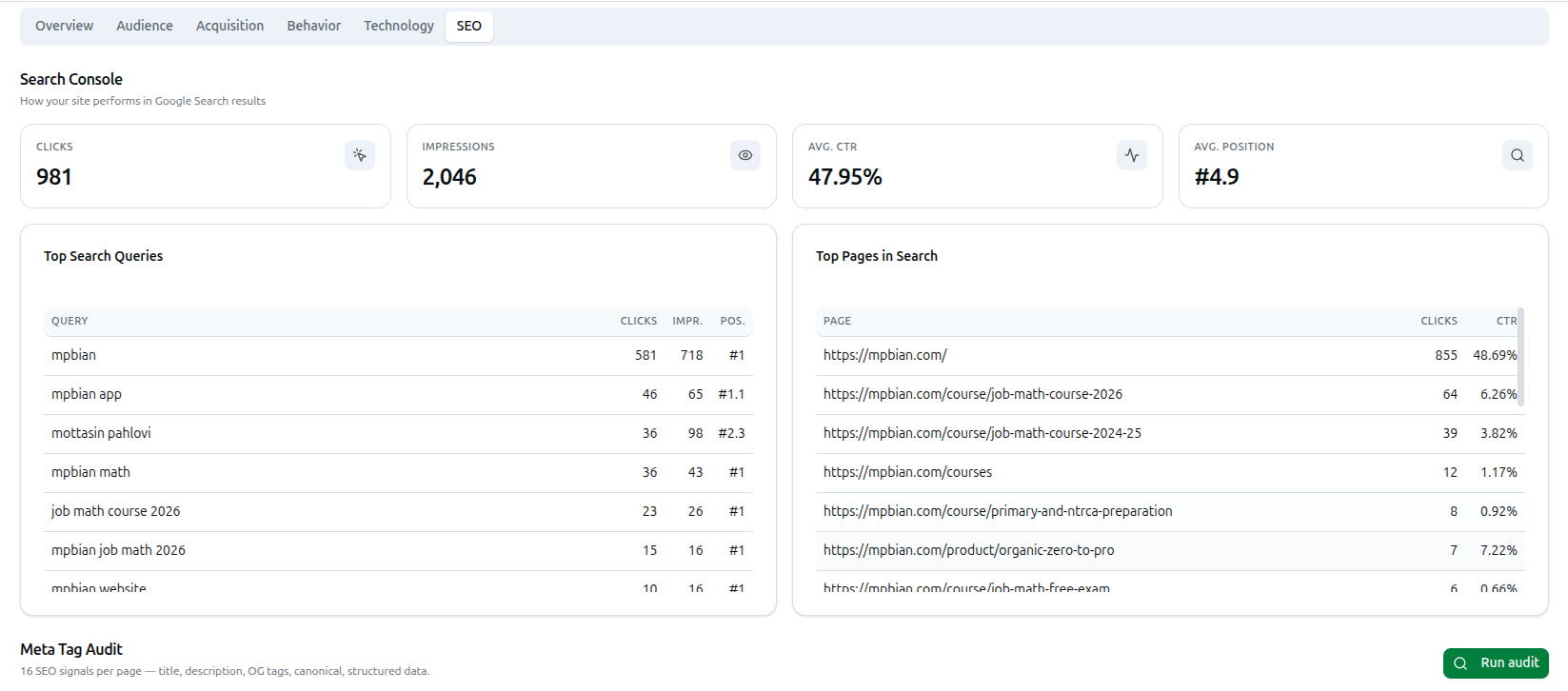This screenshot has height=691, width=1568.
Task: Click the Avg. CTR activity pulse icon
Action: [x=1132, y=155]
